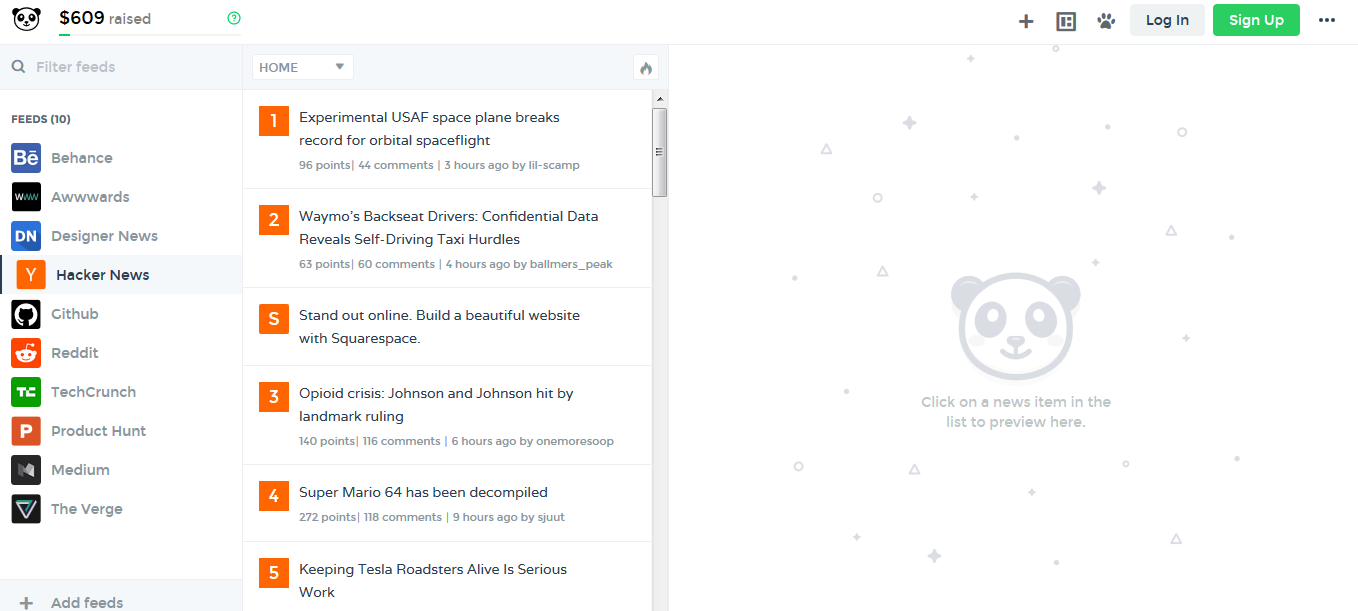Open the three-dots more options menu

tap(1327, 20)
